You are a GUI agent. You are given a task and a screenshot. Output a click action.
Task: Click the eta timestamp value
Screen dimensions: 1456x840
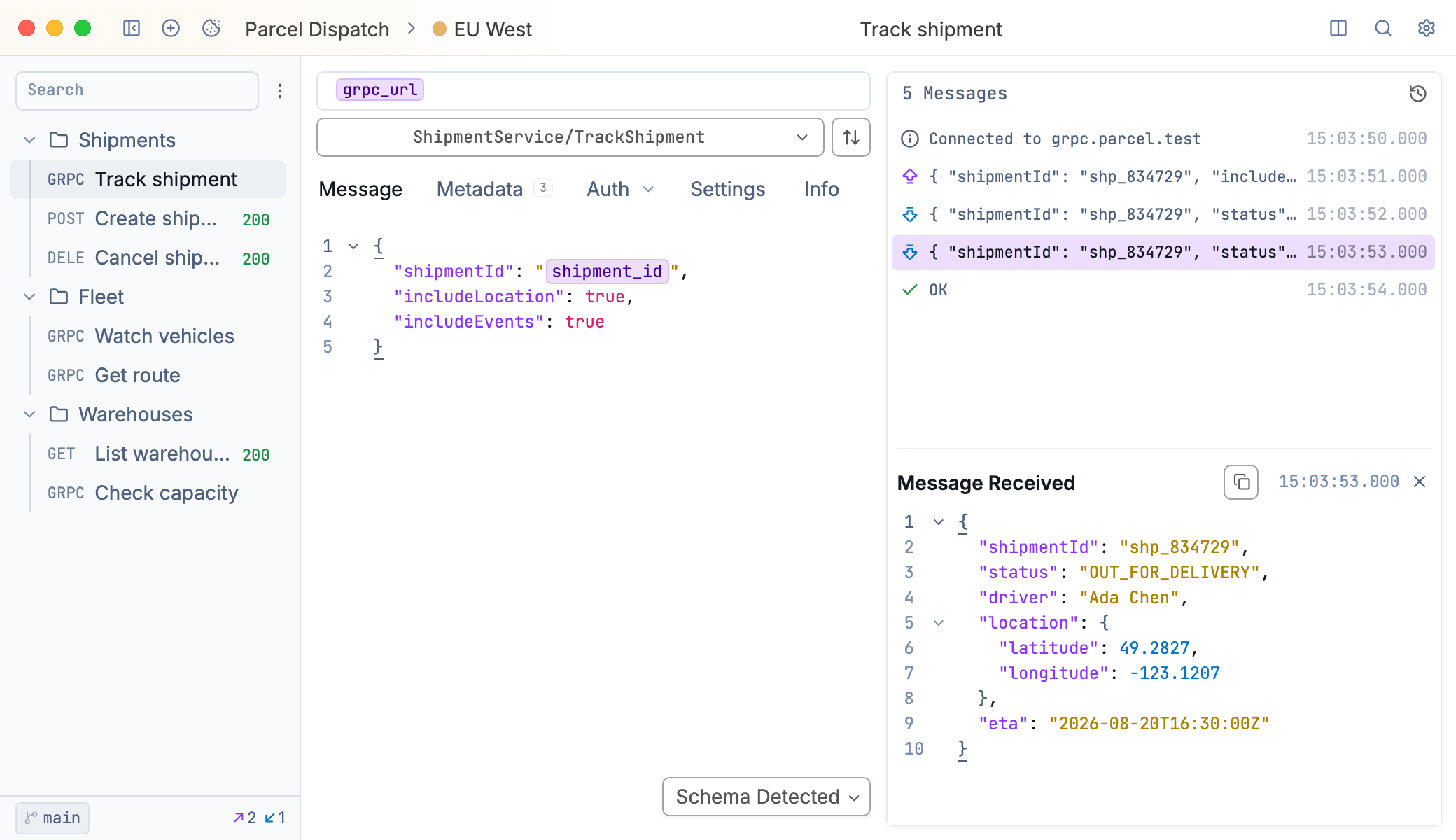pyautogui.click(x=1159, y=724)
